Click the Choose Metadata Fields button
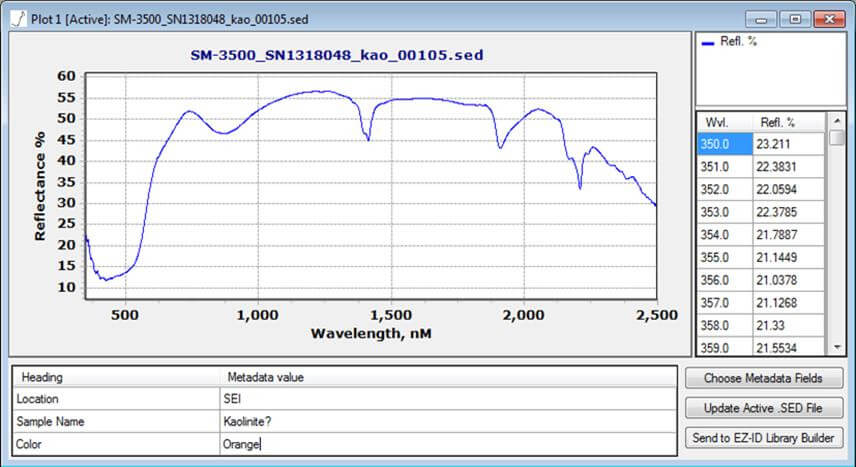856x467 pixels. tap(765, 378)
